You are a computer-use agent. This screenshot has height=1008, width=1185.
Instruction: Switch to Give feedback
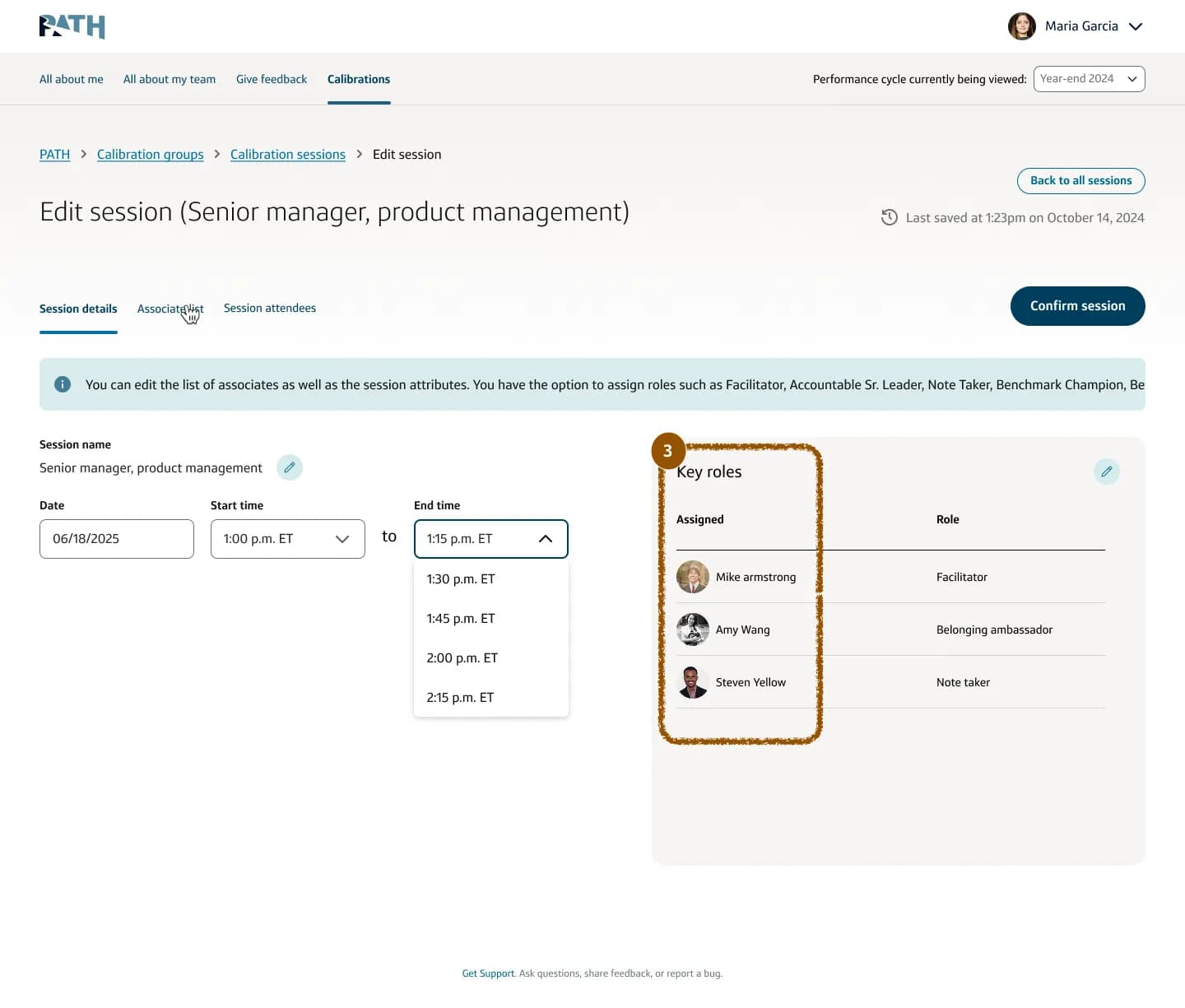[272, 79]
